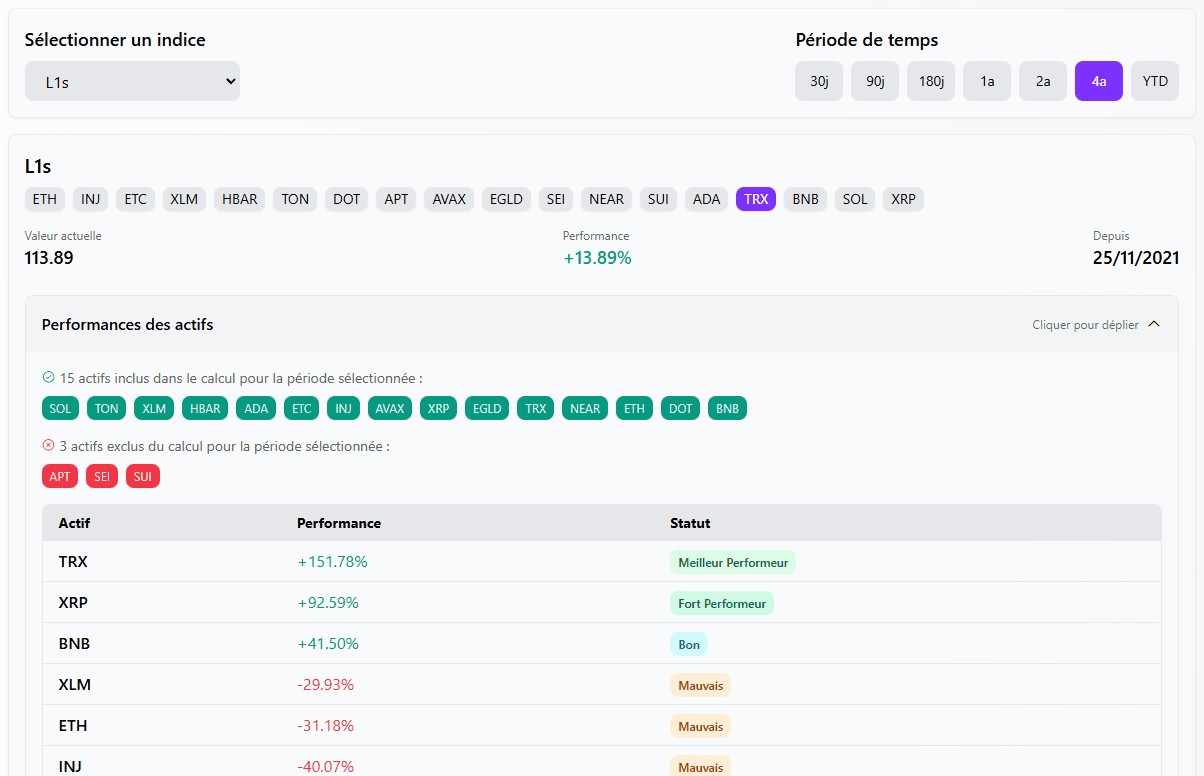Click the green TRX included badge
This screenshot has height=776, width=1204.
[536, 408]
